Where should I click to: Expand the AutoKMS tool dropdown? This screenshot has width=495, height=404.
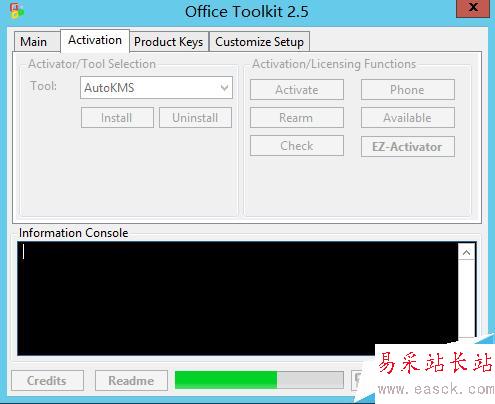coord(156,88)
